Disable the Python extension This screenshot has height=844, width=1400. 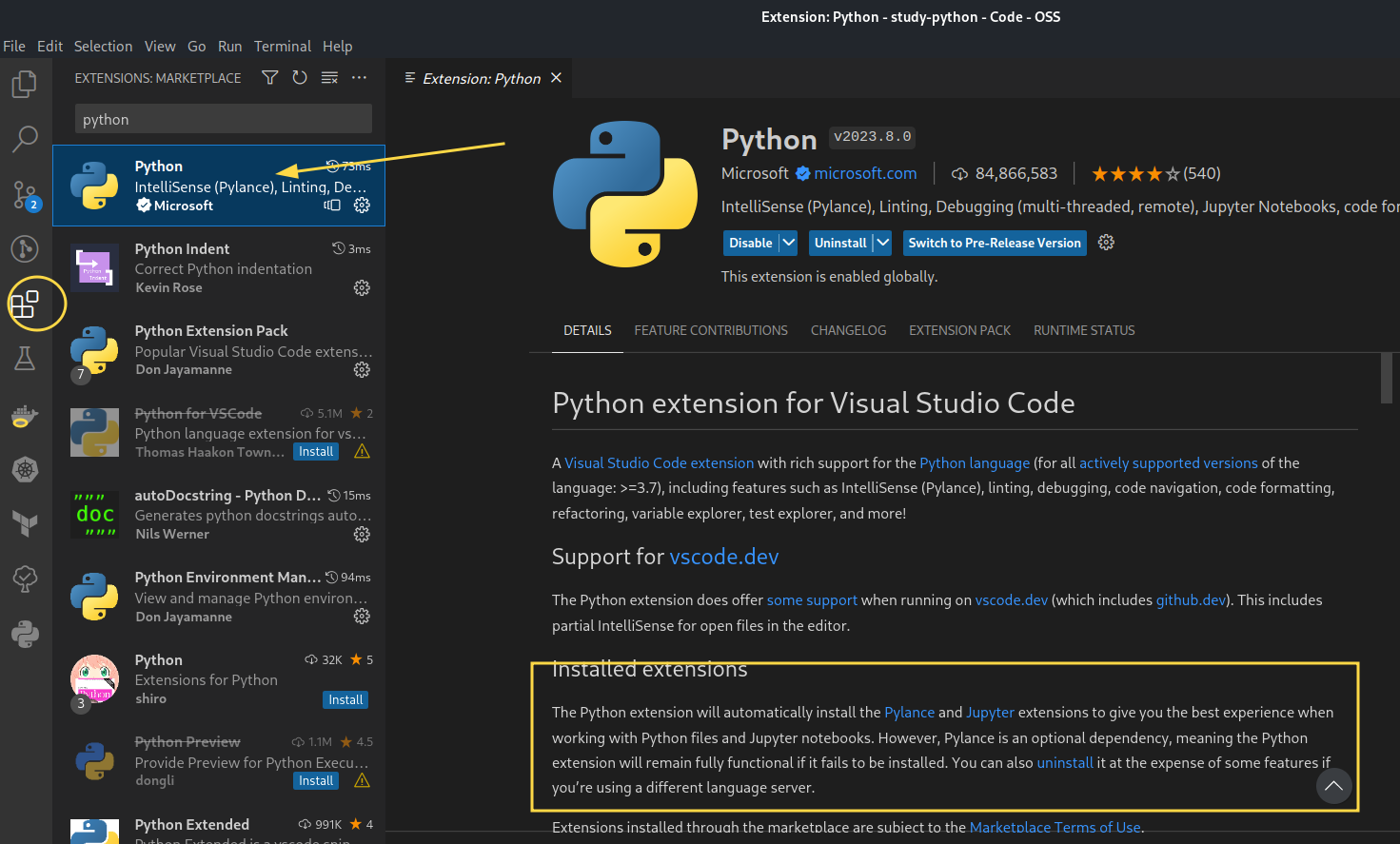[749, 243]
